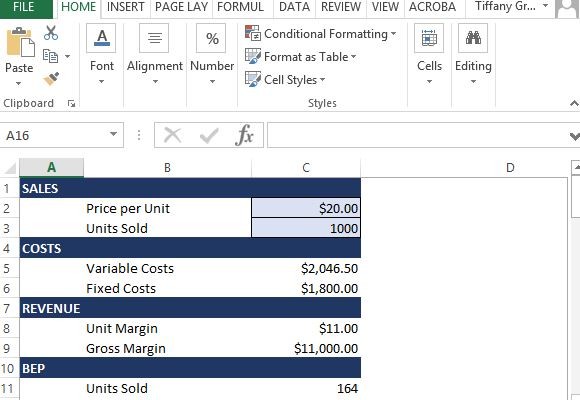Click the Paste clipboard icon

20,42
